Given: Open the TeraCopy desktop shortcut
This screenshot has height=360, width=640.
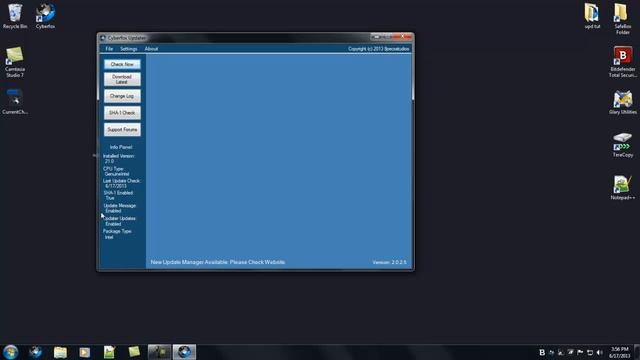Looking at the screenshot, I should (x=622, y=144).
